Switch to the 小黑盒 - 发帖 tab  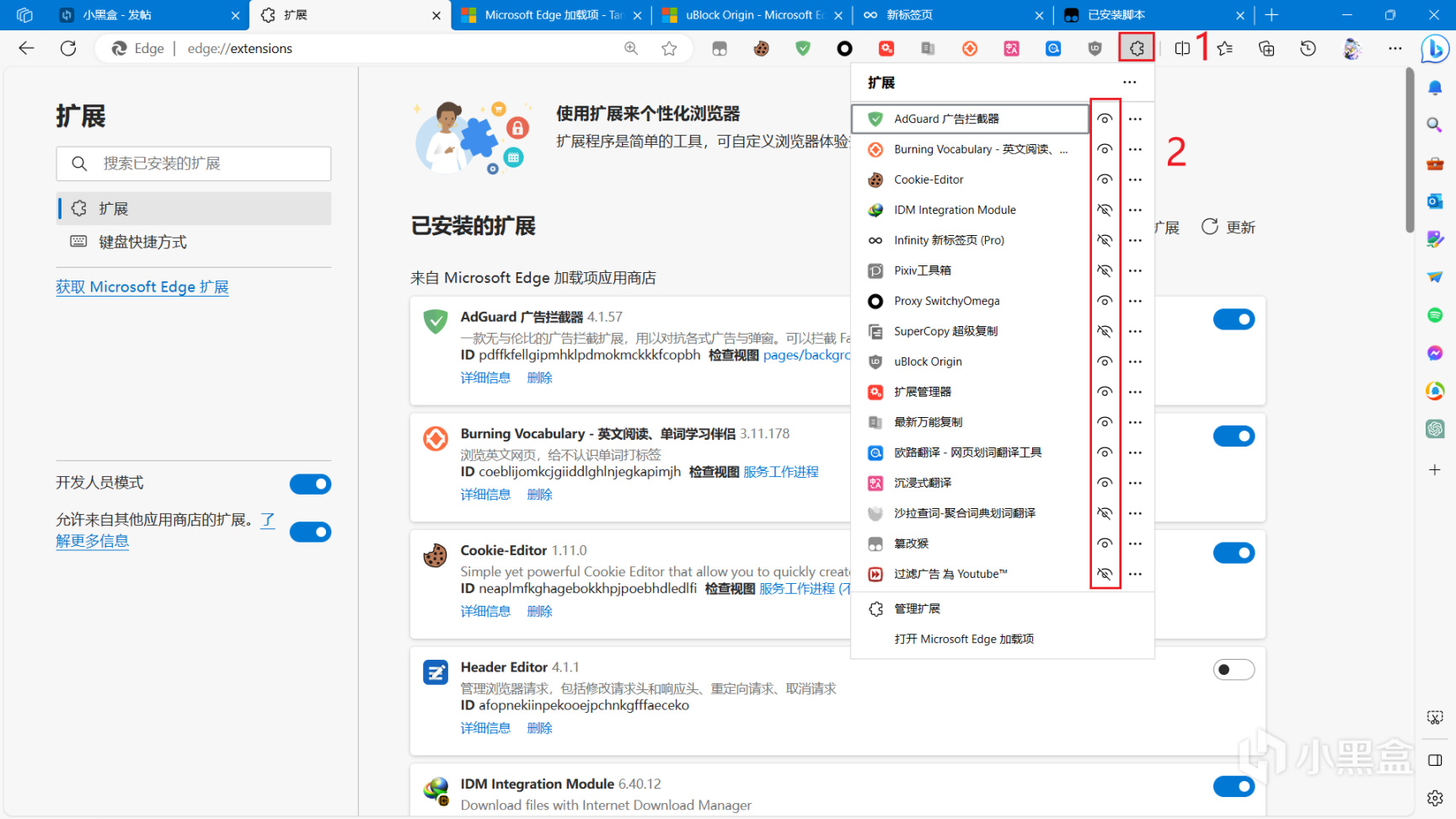pyautogui.click(x=150, y=15)
